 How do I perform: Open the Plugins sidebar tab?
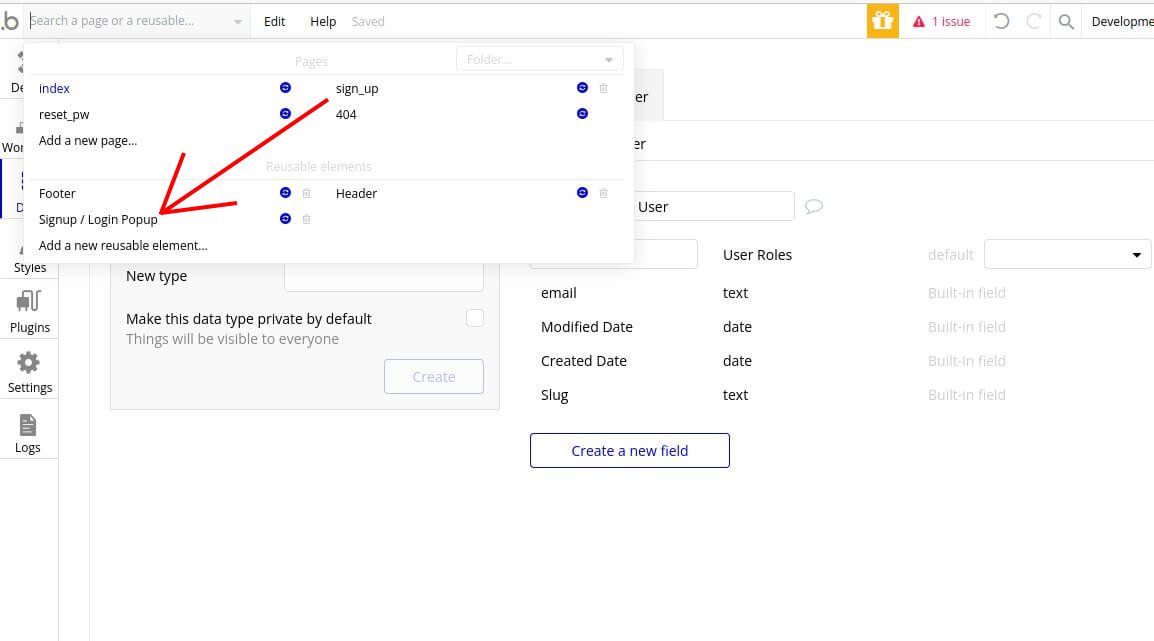29,311
